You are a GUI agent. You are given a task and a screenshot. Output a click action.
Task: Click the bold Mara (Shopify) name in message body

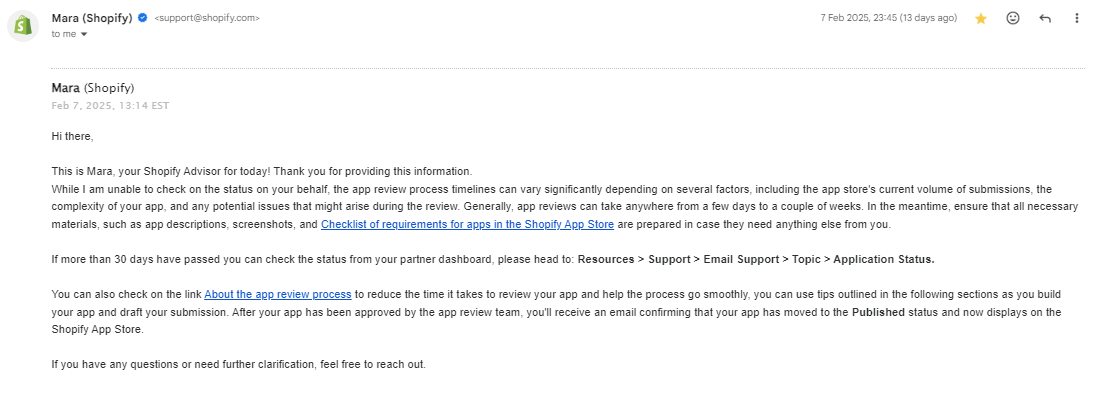tap(92, 88)
